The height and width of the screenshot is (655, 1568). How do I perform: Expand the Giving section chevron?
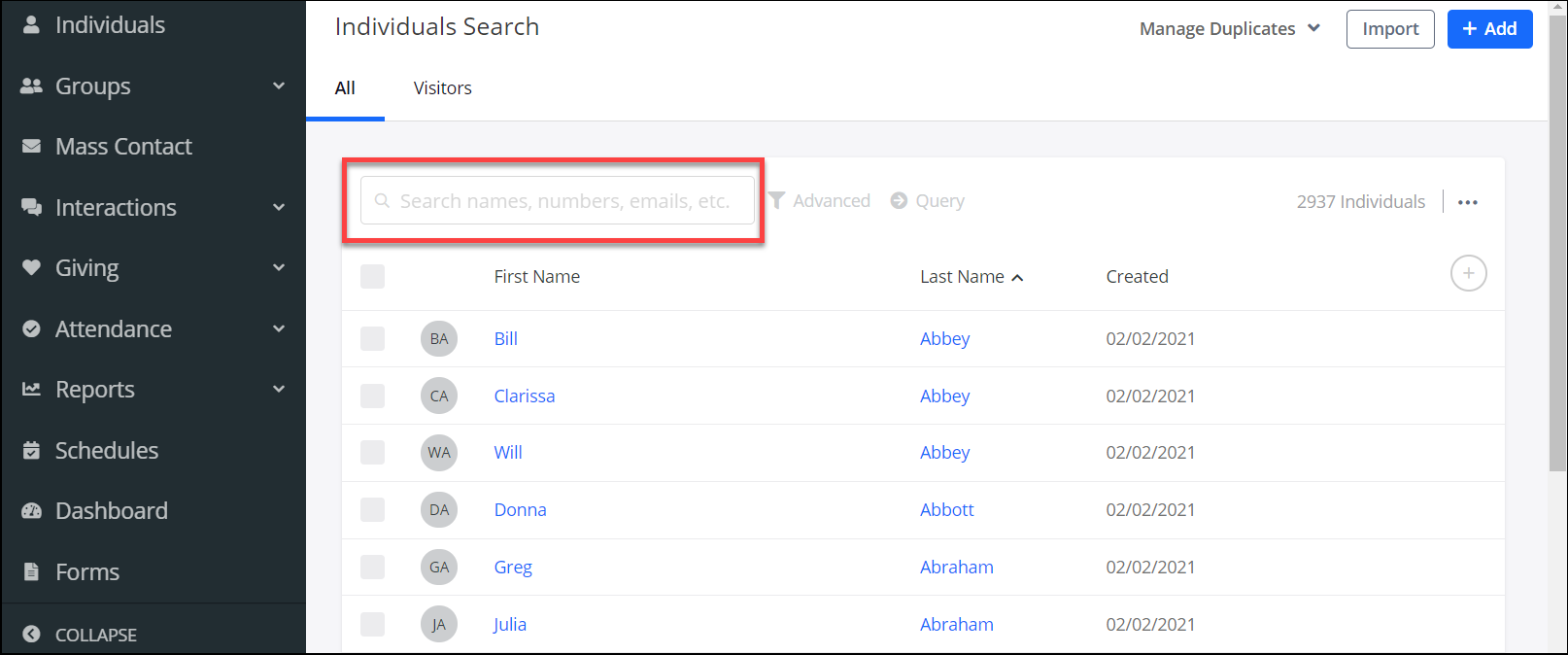tap(279, 268)
